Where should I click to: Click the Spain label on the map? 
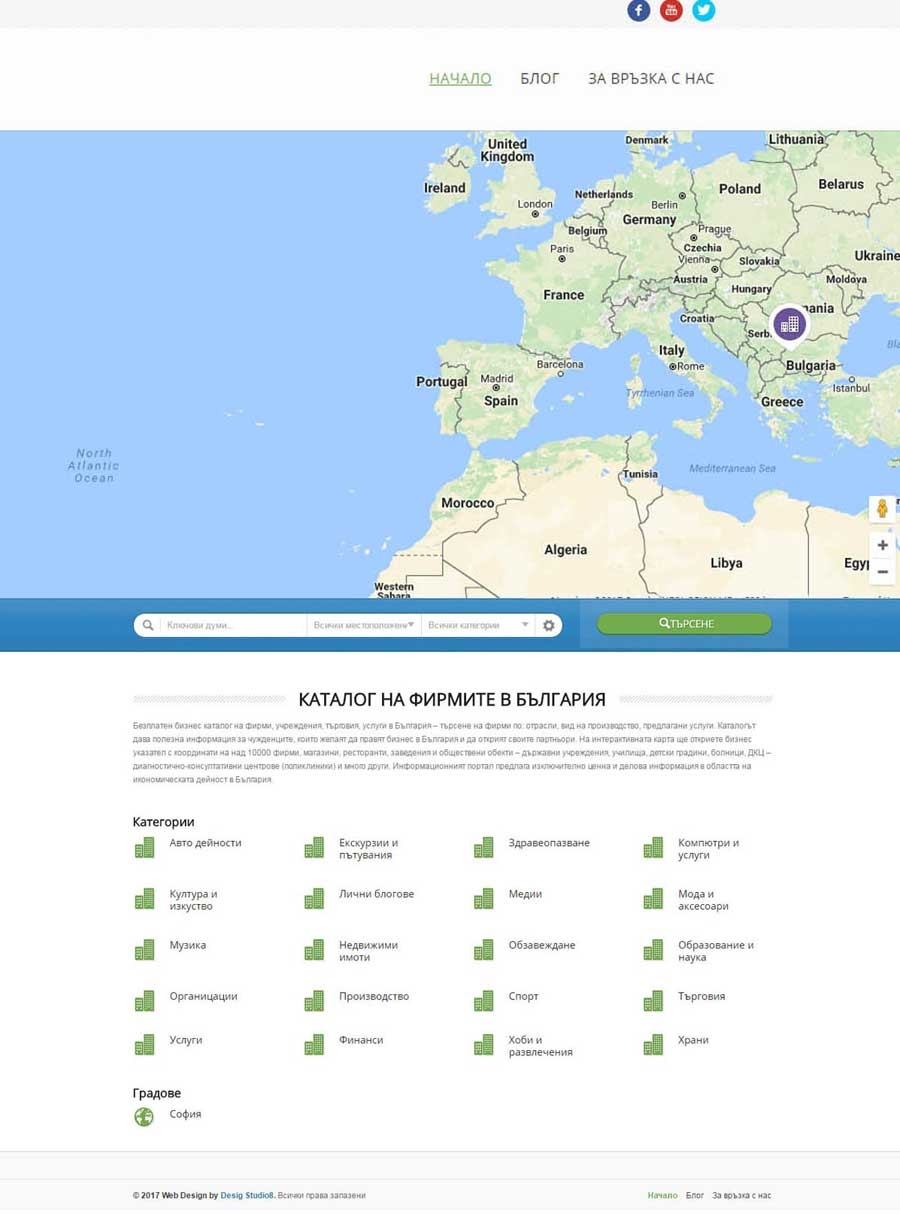pos(501,401)
